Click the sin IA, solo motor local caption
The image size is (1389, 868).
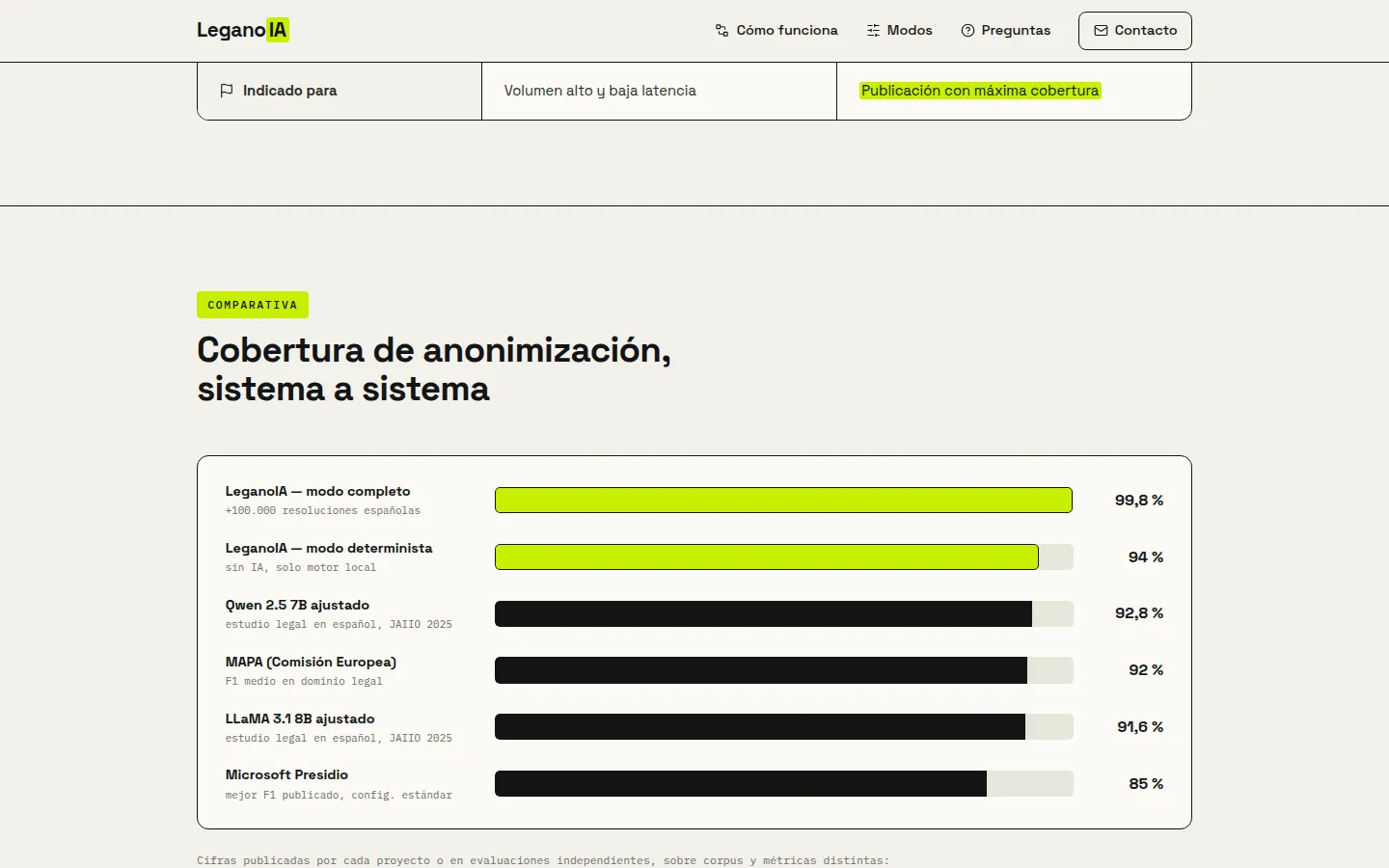point(301,568)
